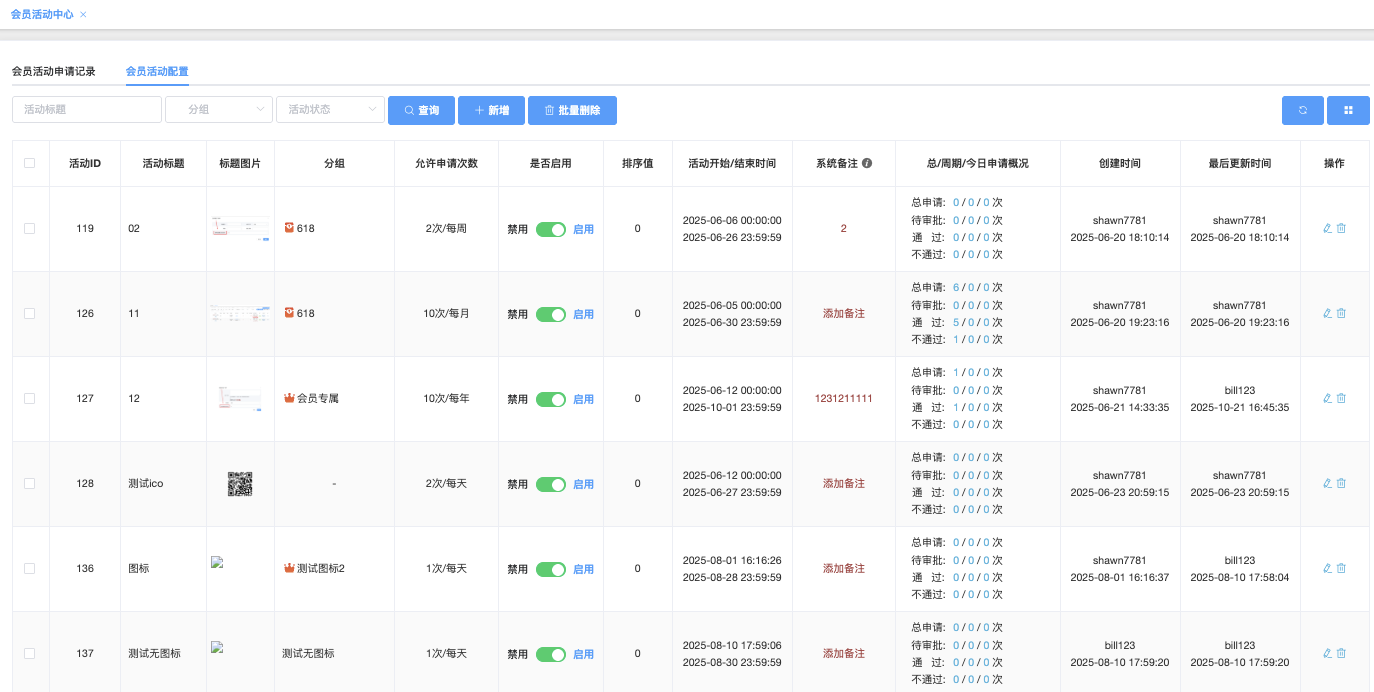Click delete icon for activity 128
Screen dimensions: 1374x692
(x=1342, y=483)
